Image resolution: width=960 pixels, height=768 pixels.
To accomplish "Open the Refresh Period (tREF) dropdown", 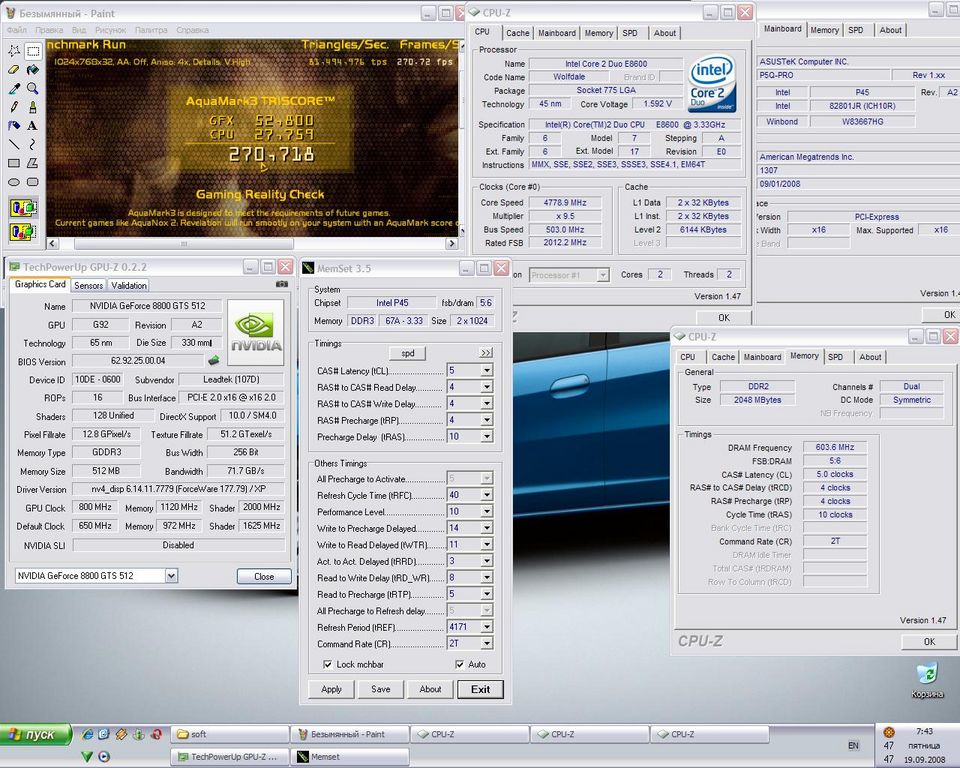I will [487, 627].
